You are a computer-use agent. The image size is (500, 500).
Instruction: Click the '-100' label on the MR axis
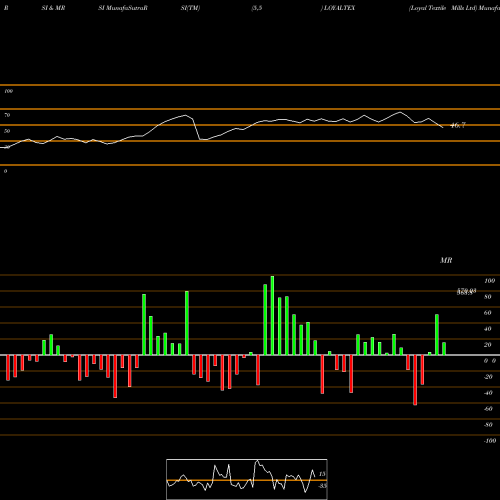click(490, 441)
